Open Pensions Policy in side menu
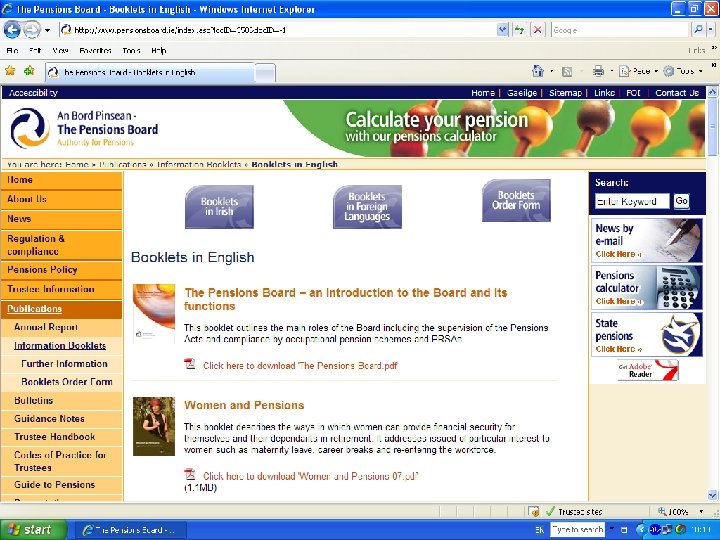Viewport: 720px width, 540px height. pos(62,270)
